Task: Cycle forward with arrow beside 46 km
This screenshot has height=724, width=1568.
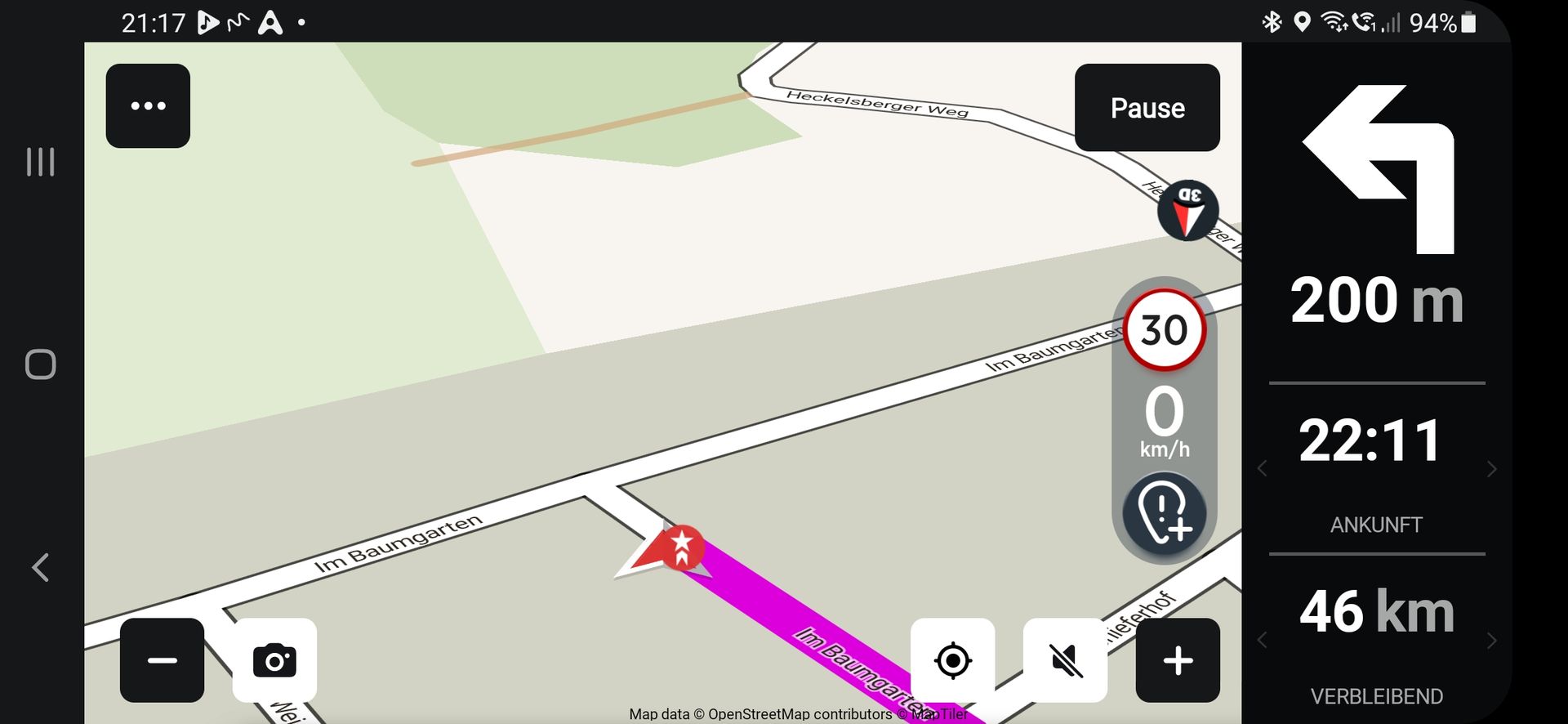Action: (1491, 641)
